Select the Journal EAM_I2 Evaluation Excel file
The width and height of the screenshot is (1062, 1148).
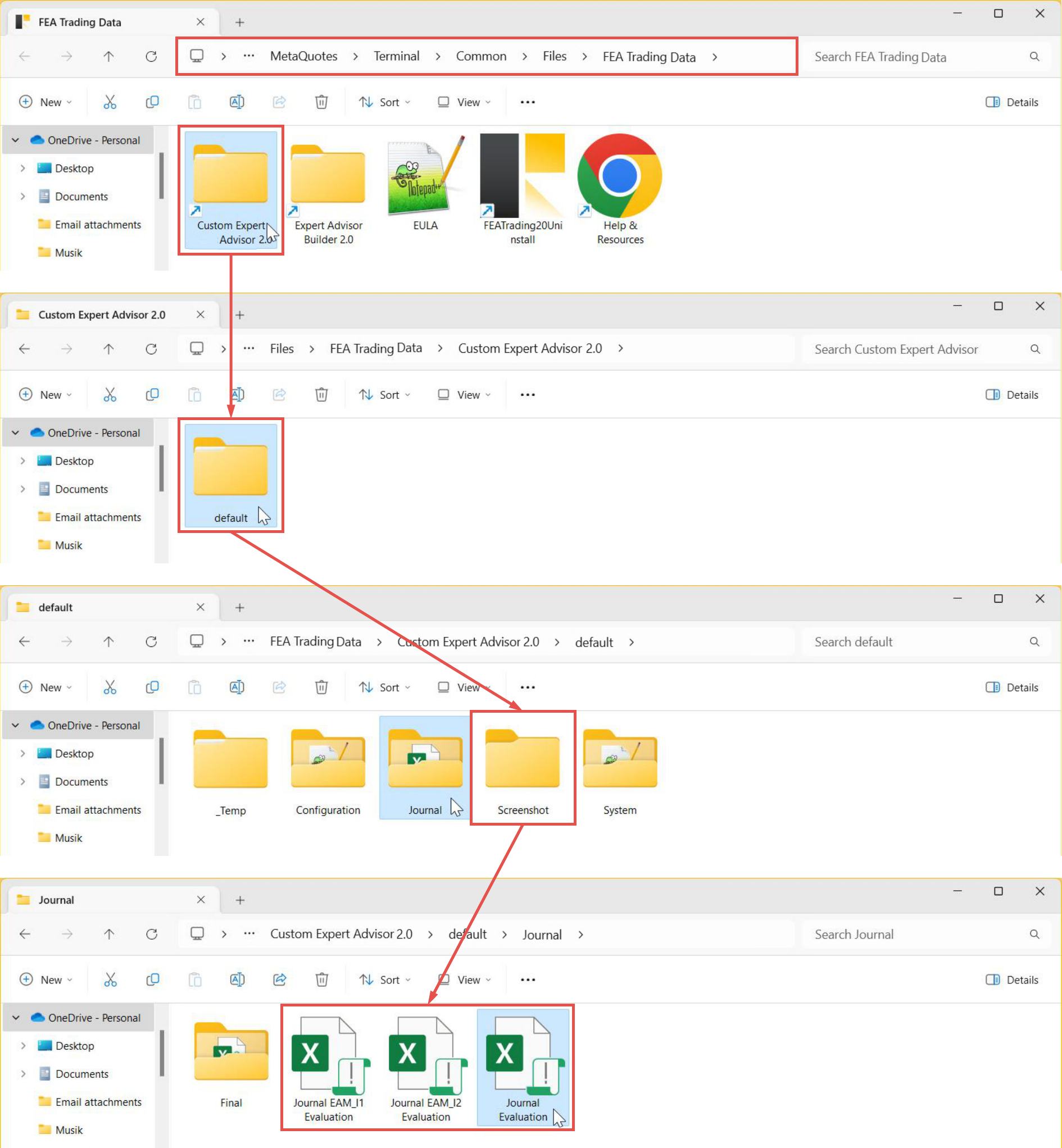coord(426,1069)
